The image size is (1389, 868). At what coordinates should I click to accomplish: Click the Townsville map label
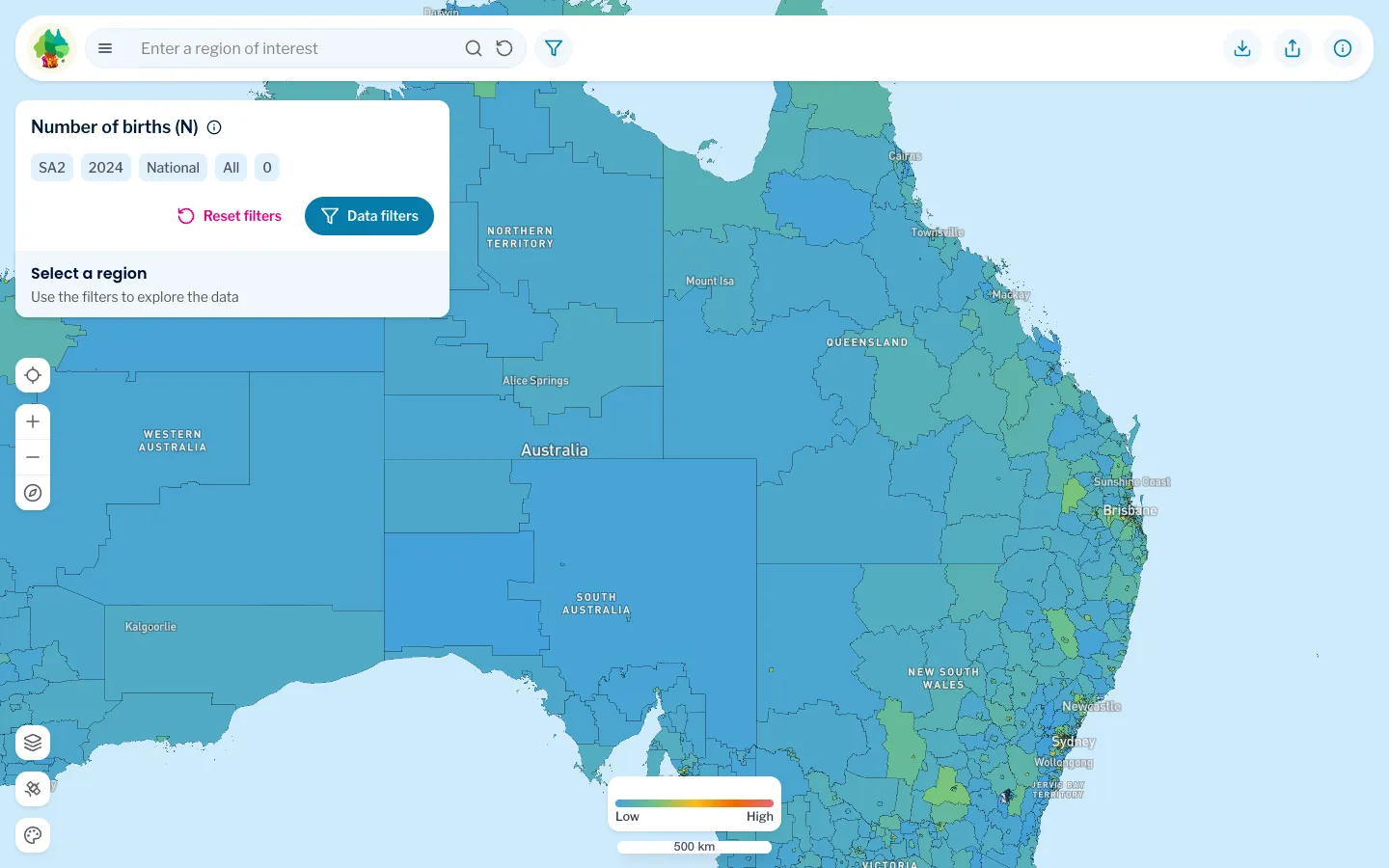coord(938,232)
